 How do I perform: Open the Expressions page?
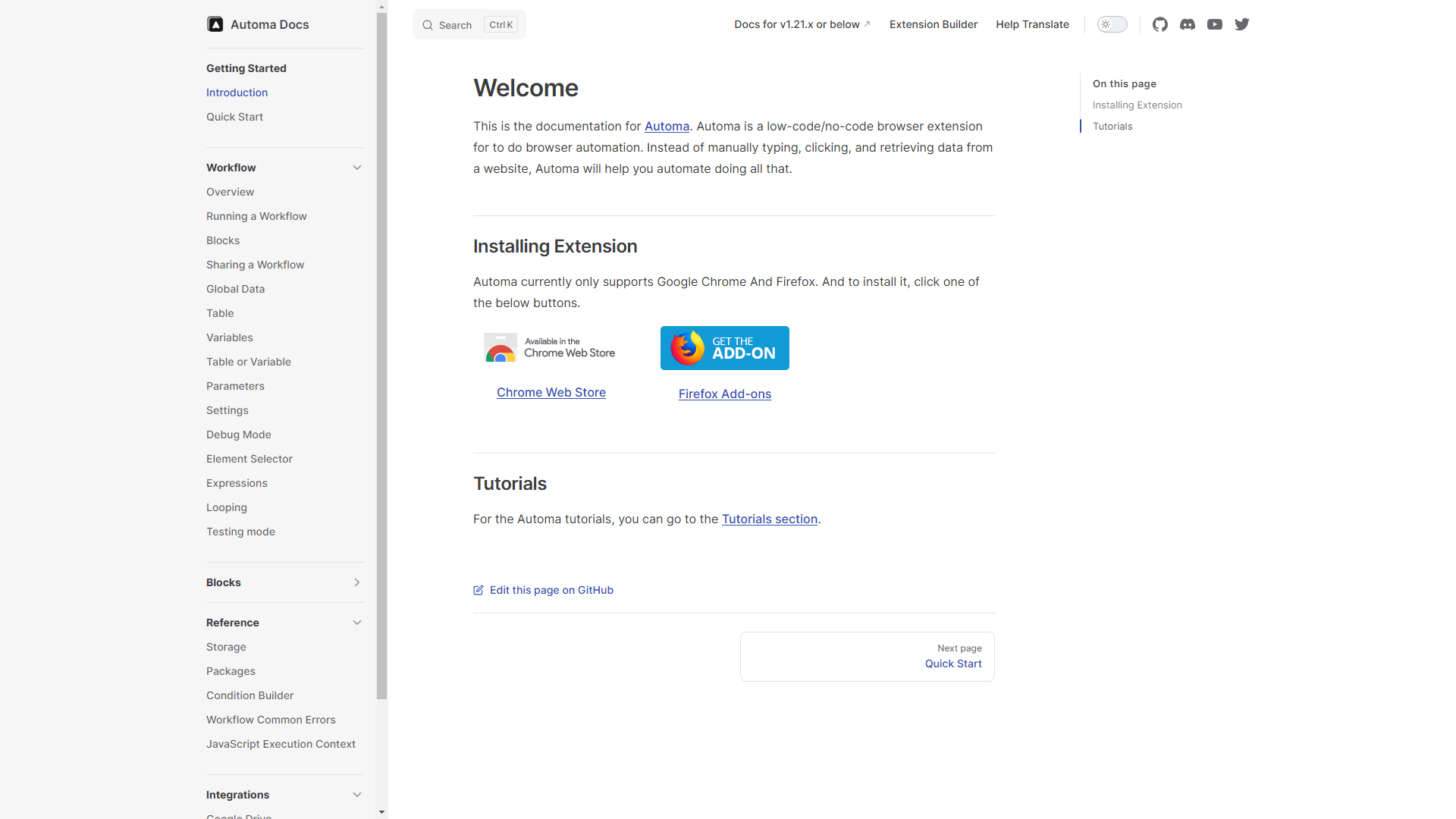coord(237,483)
